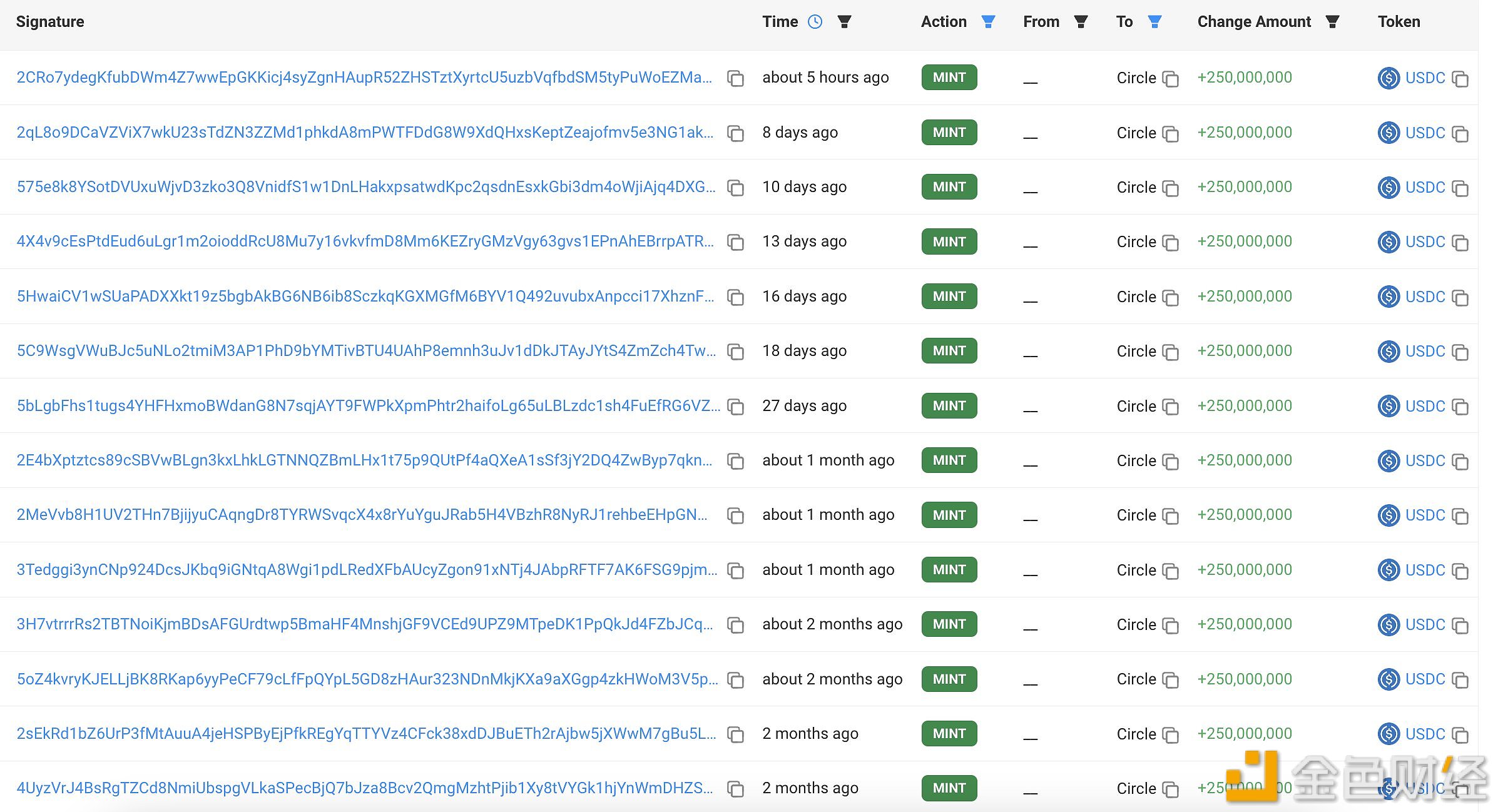Click the Circle copy icon row 2
The image size is (1498, 812).
1171,132
